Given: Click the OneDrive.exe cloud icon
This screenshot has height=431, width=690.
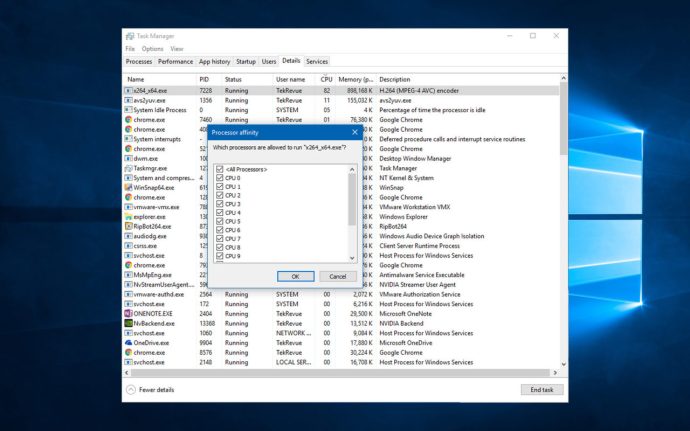Looking at the screenshot, I should (x=128, y=343).
